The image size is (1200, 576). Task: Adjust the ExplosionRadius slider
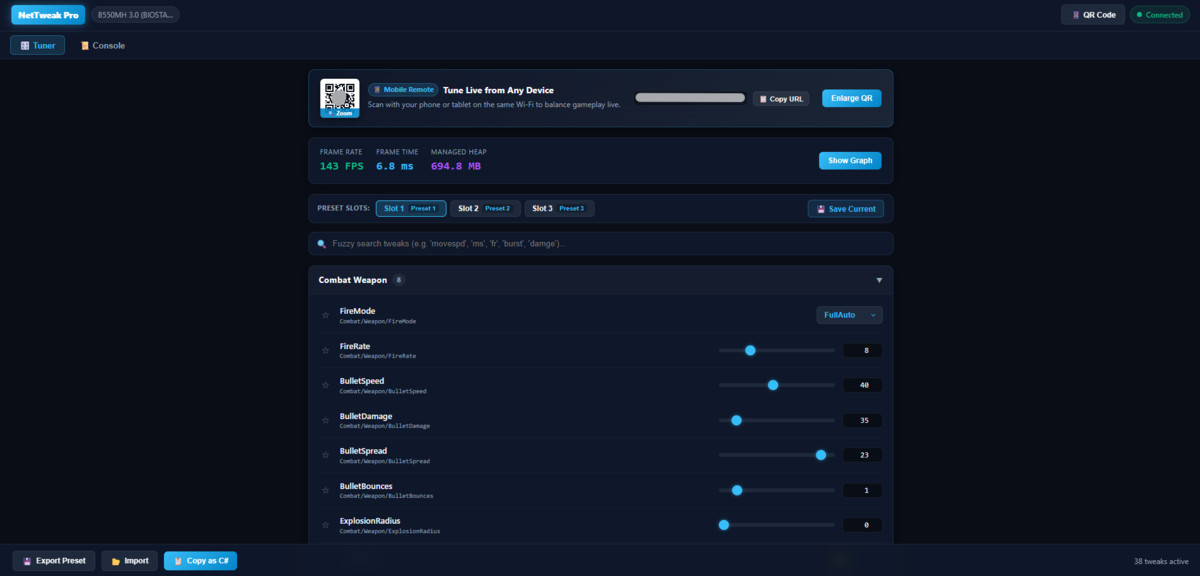coord(776,525)
